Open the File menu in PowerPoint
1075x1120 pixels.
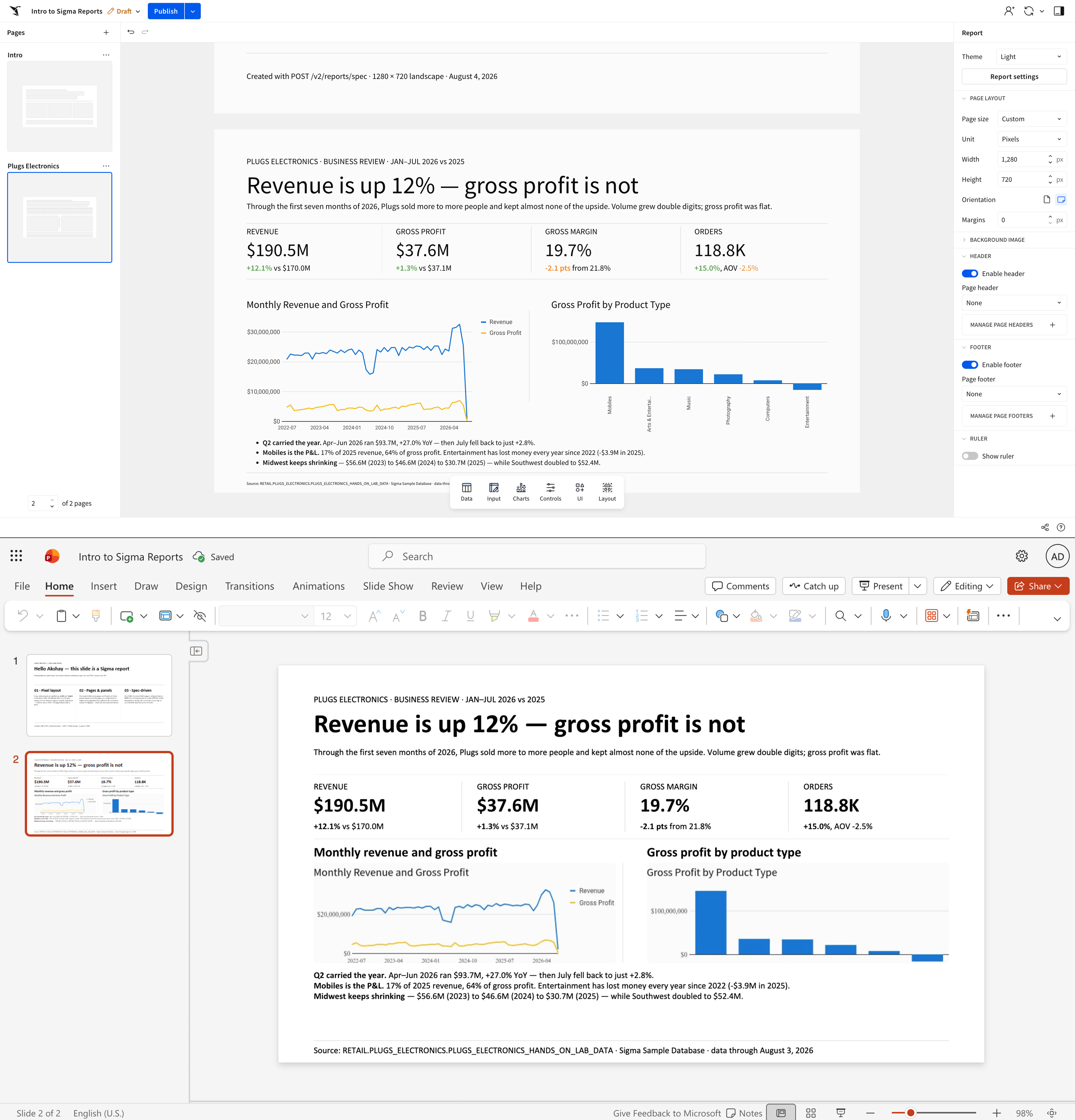point(22,586)
